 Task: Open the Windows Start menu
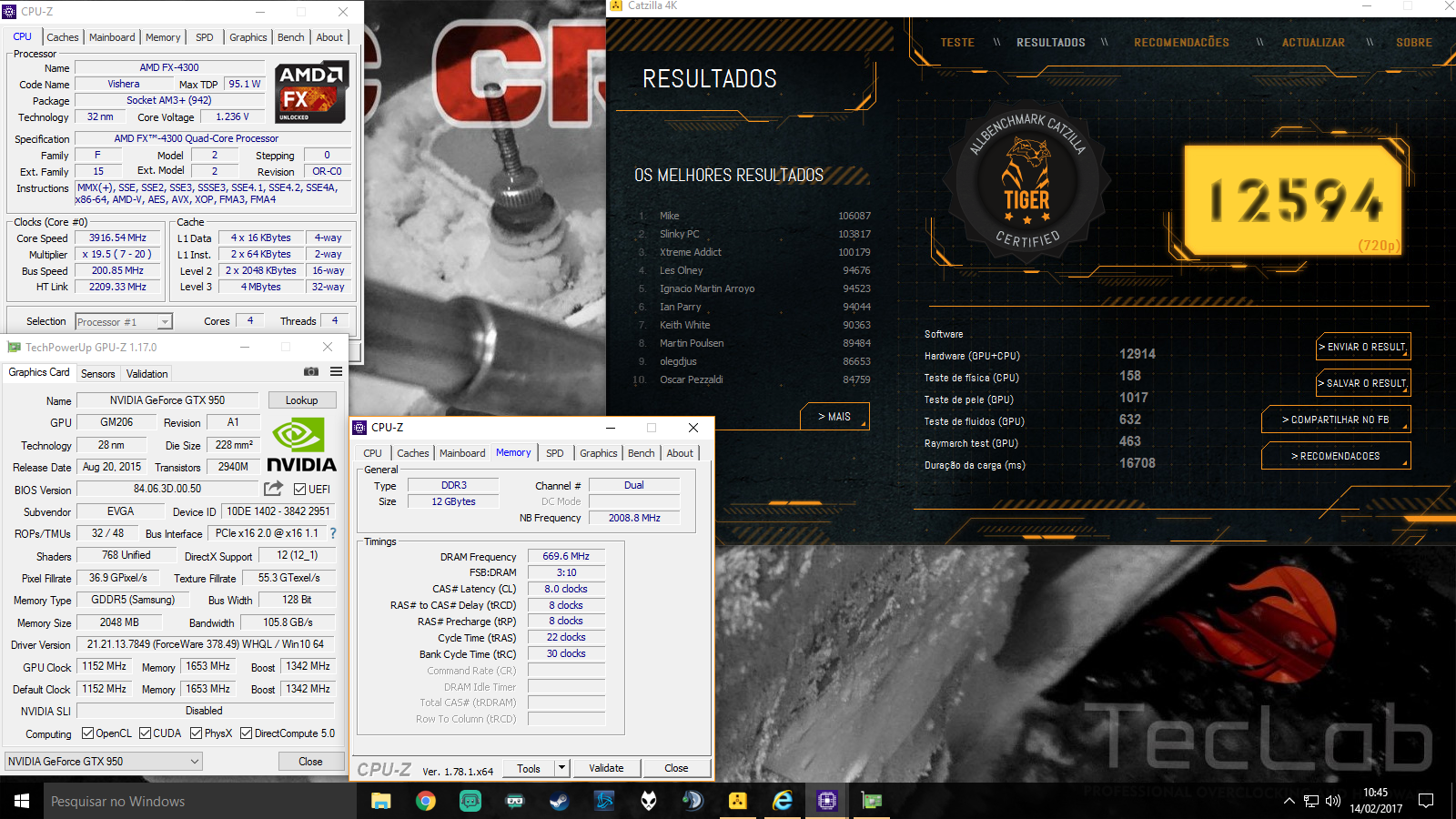pyautogui.click(x=22, y=801)
